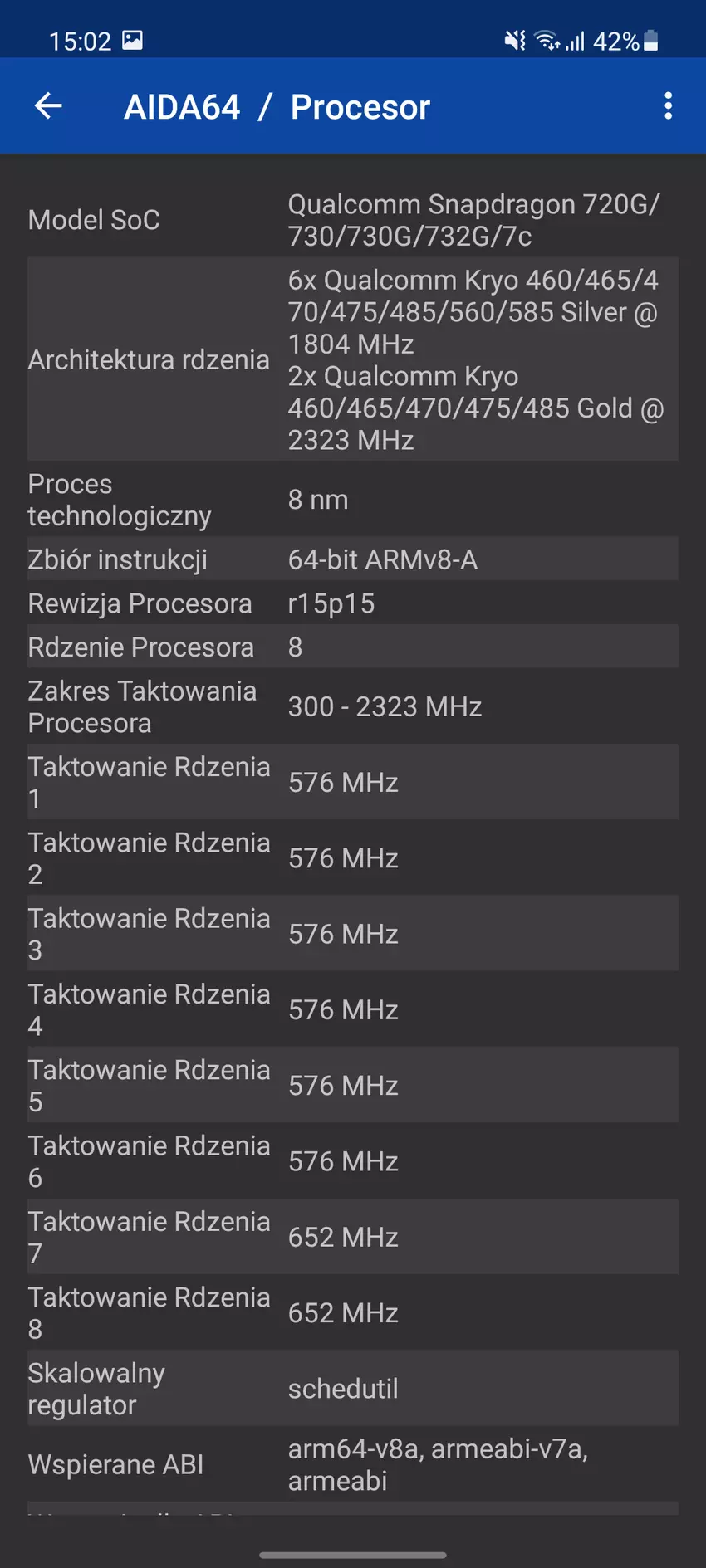Tap the Rdzenie Procesora row
Image resolution: width=706 pixels, height=1568 pixels.
(353, 647)
